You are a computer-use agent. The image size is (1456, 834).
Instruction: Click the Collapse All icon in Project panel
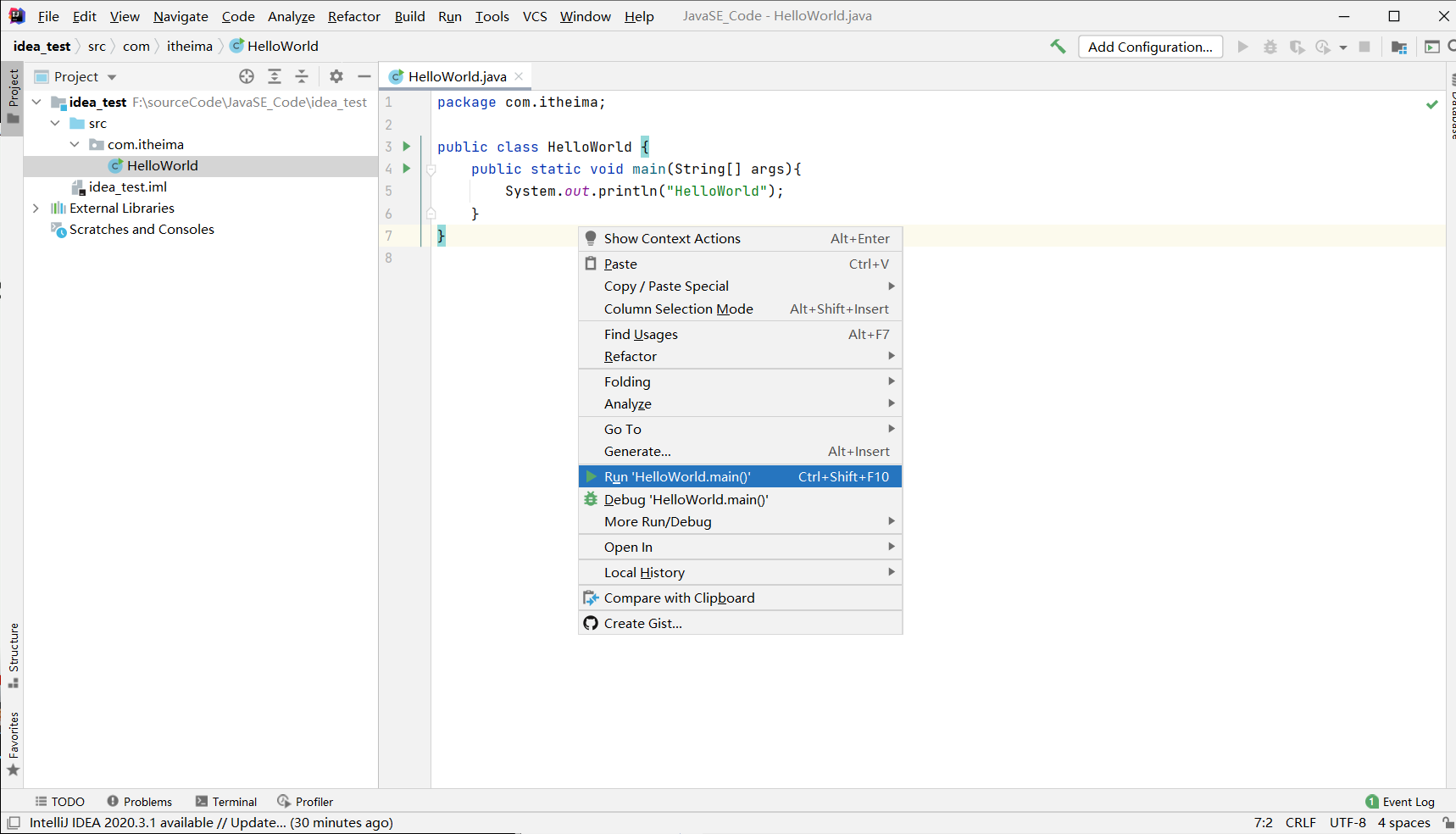point(302,76)
